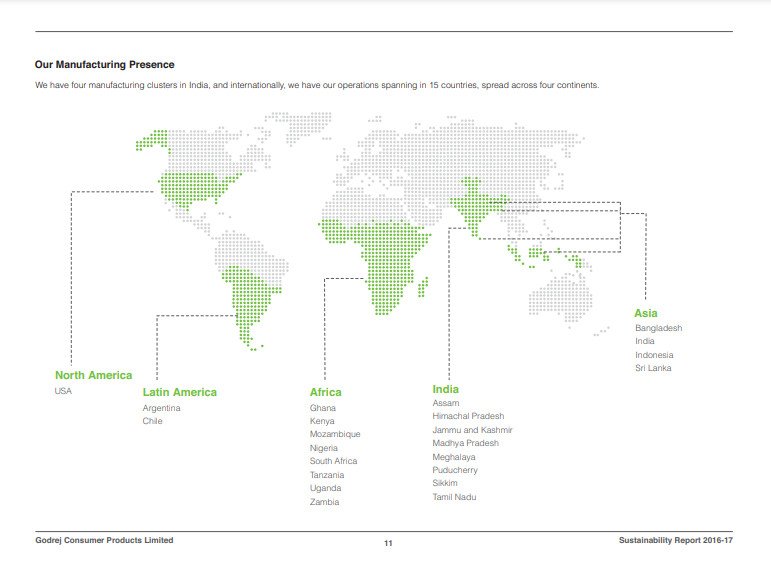This screenshot has width=771, height=565.
Task: Click 'Nigeria' in the Africa list
Action: coord(324,448)
